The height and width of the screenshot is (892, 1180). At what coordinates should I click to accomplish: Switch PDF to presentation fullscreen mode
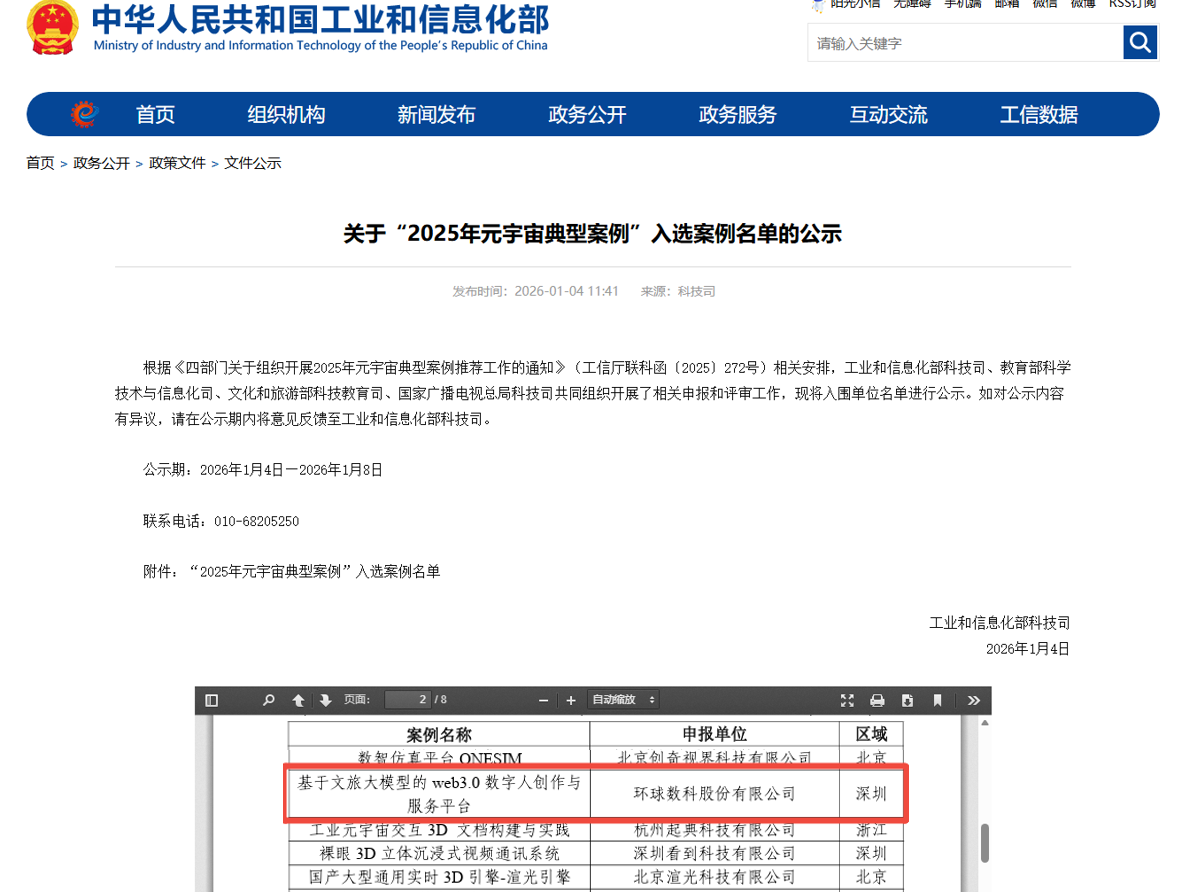point(847,700)
